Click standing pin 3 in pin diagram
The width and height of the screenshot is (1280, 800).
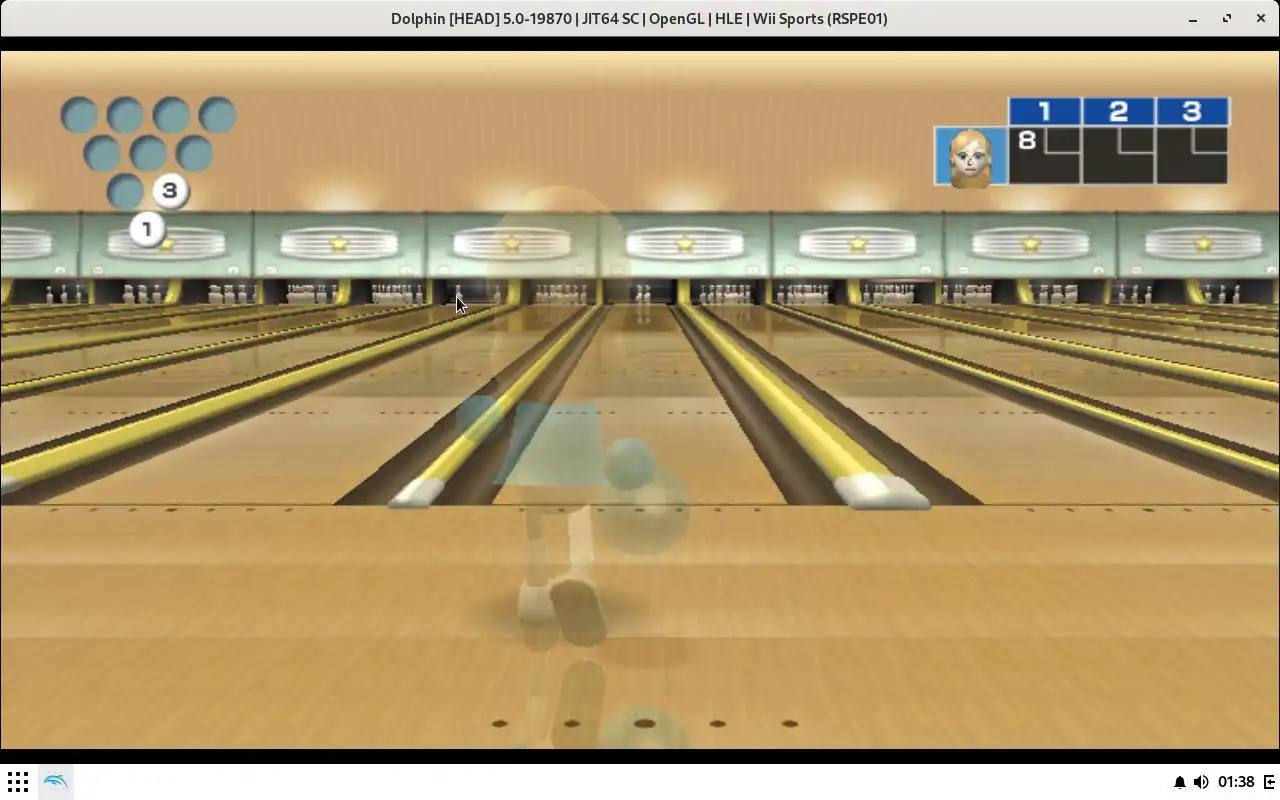[170, 190]
